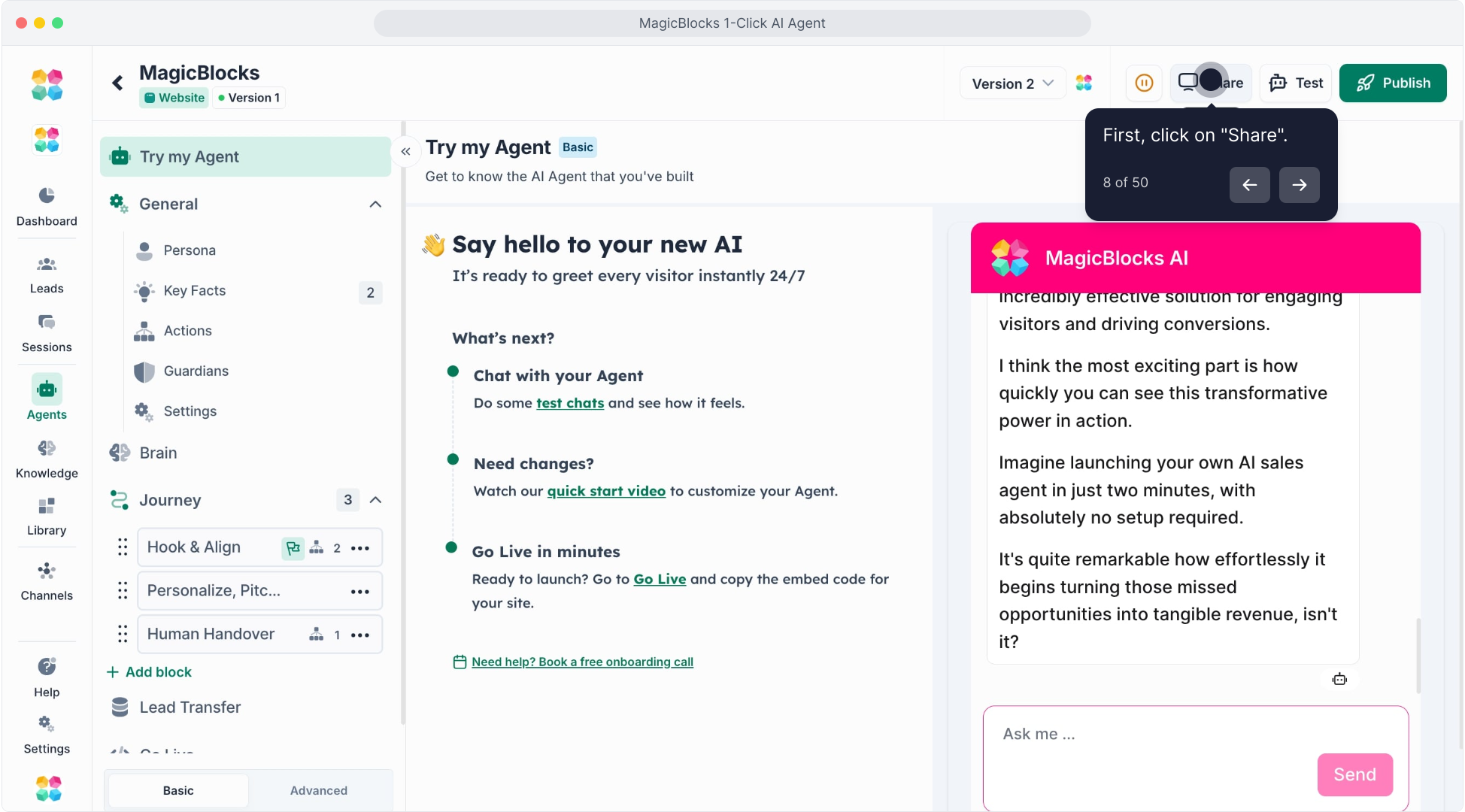Open the Version 2 dropdown
This screenshot has height=812, width=1465.
tap(1012, 83)
